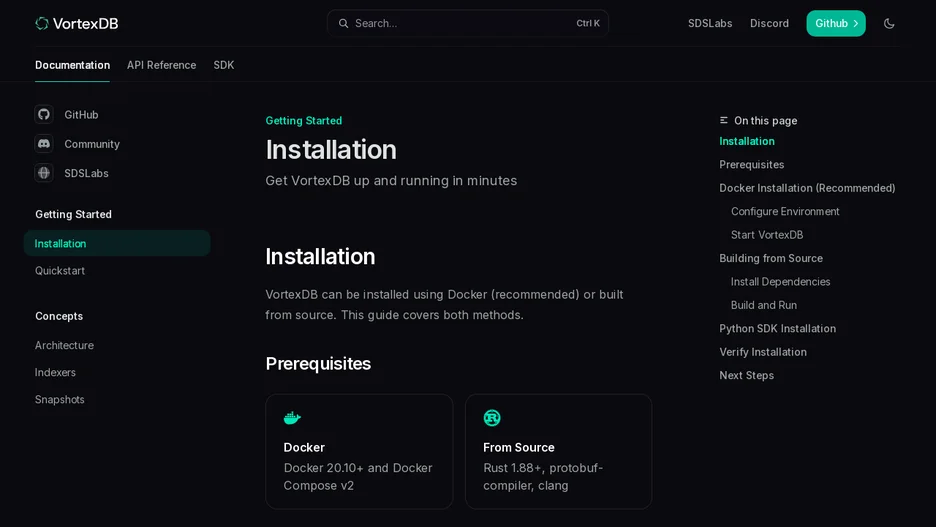Open the Community sidebar link
Screen dimensions: 936x527
(92, 144)
